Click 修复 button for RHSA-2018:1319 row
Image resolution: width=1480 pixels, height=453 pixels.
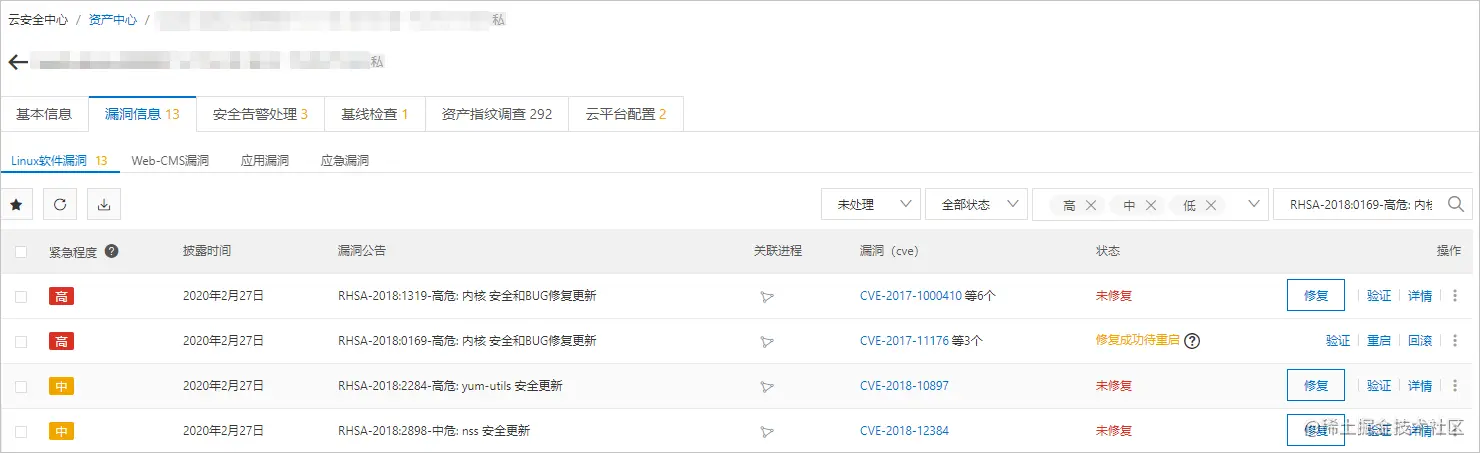[1316, 296]
